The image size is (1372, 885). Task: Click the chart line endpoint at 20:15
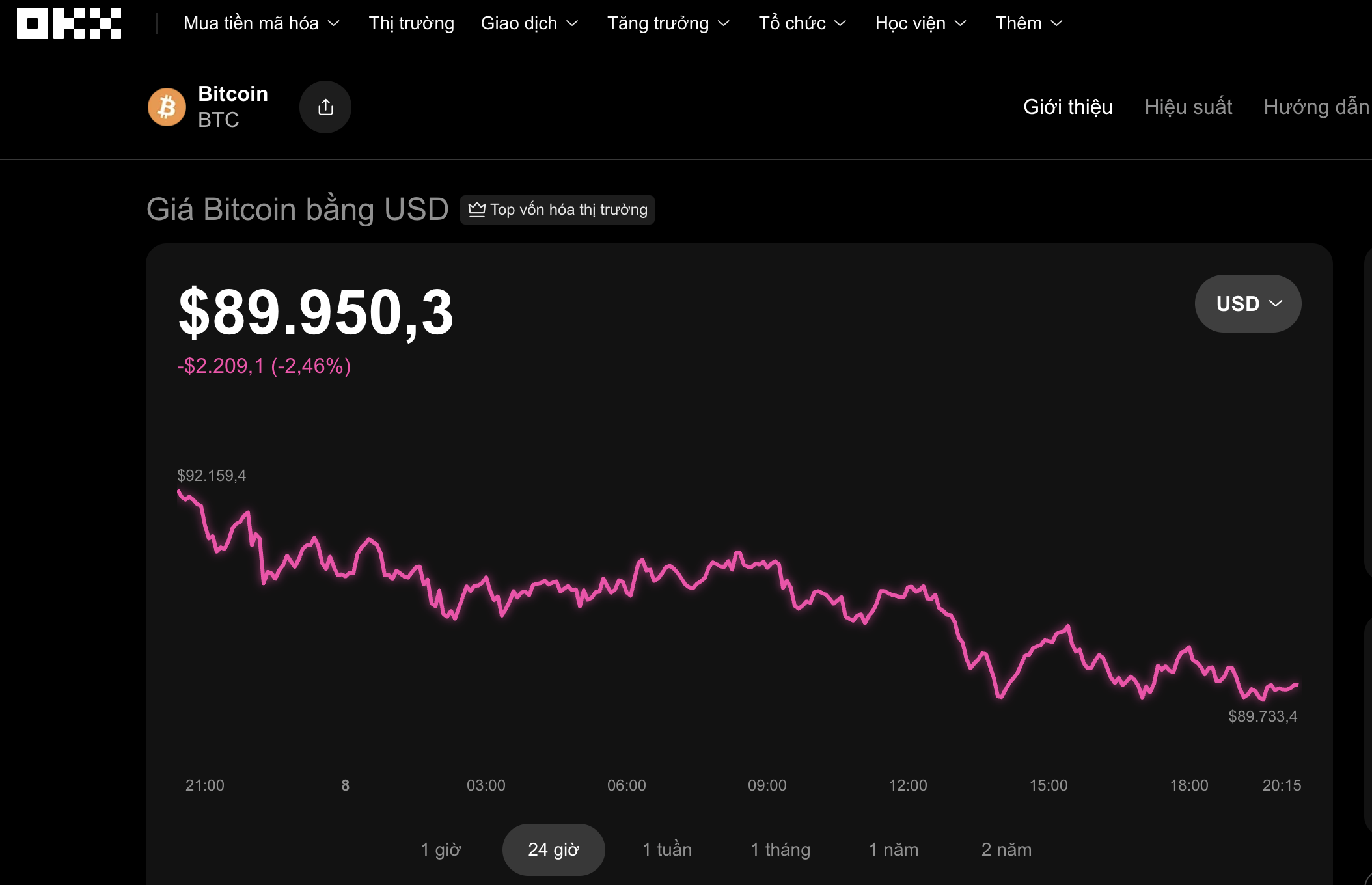(x=1297, y=685)
